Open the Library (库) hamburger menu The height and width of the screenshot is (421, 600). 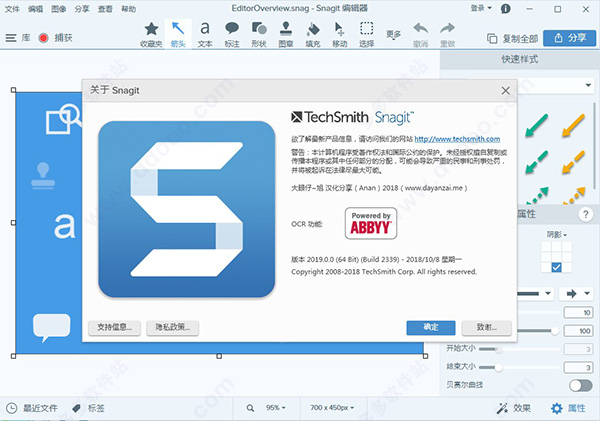point(18,38)
